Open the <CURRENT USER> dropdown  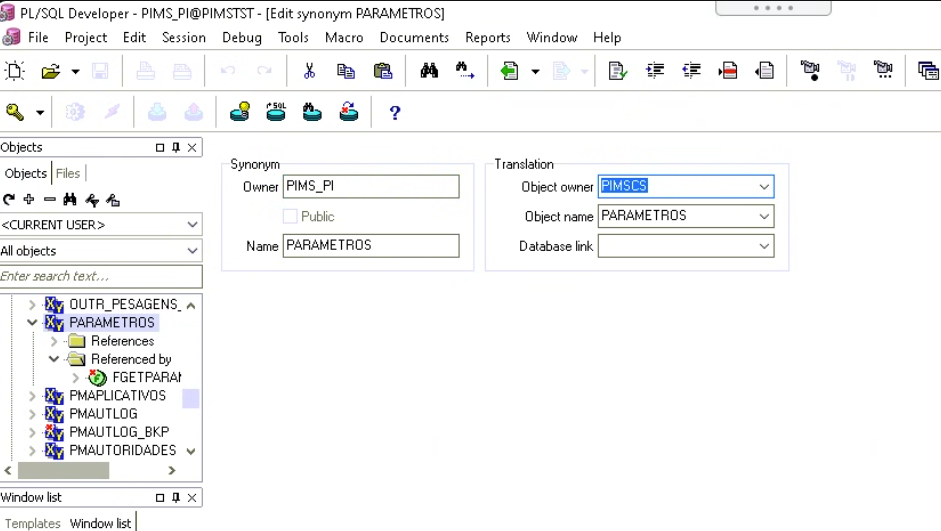tap(101, 224)
